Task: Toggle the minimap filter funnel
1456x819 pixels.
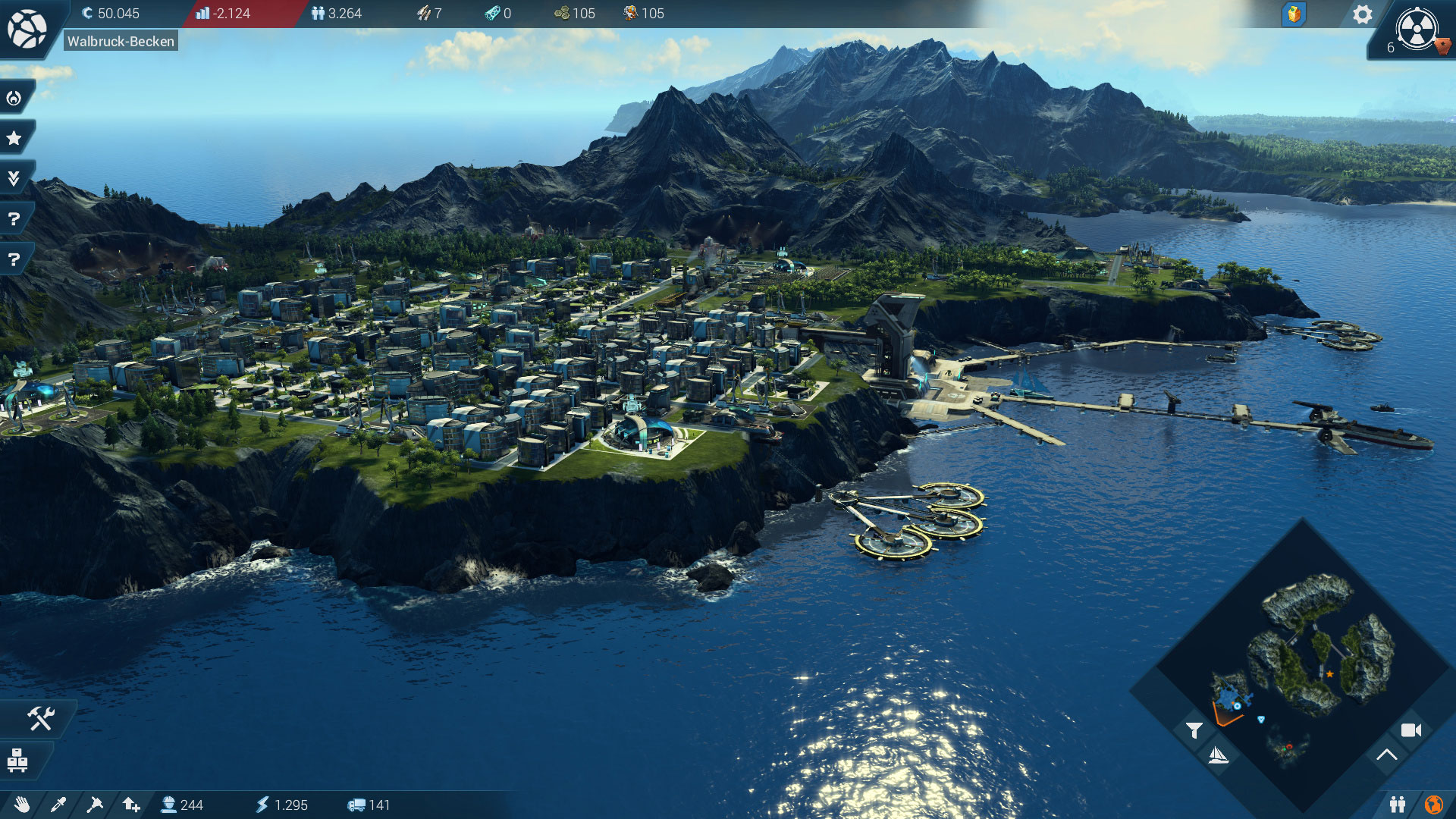Action: [x=1194, y=730]
